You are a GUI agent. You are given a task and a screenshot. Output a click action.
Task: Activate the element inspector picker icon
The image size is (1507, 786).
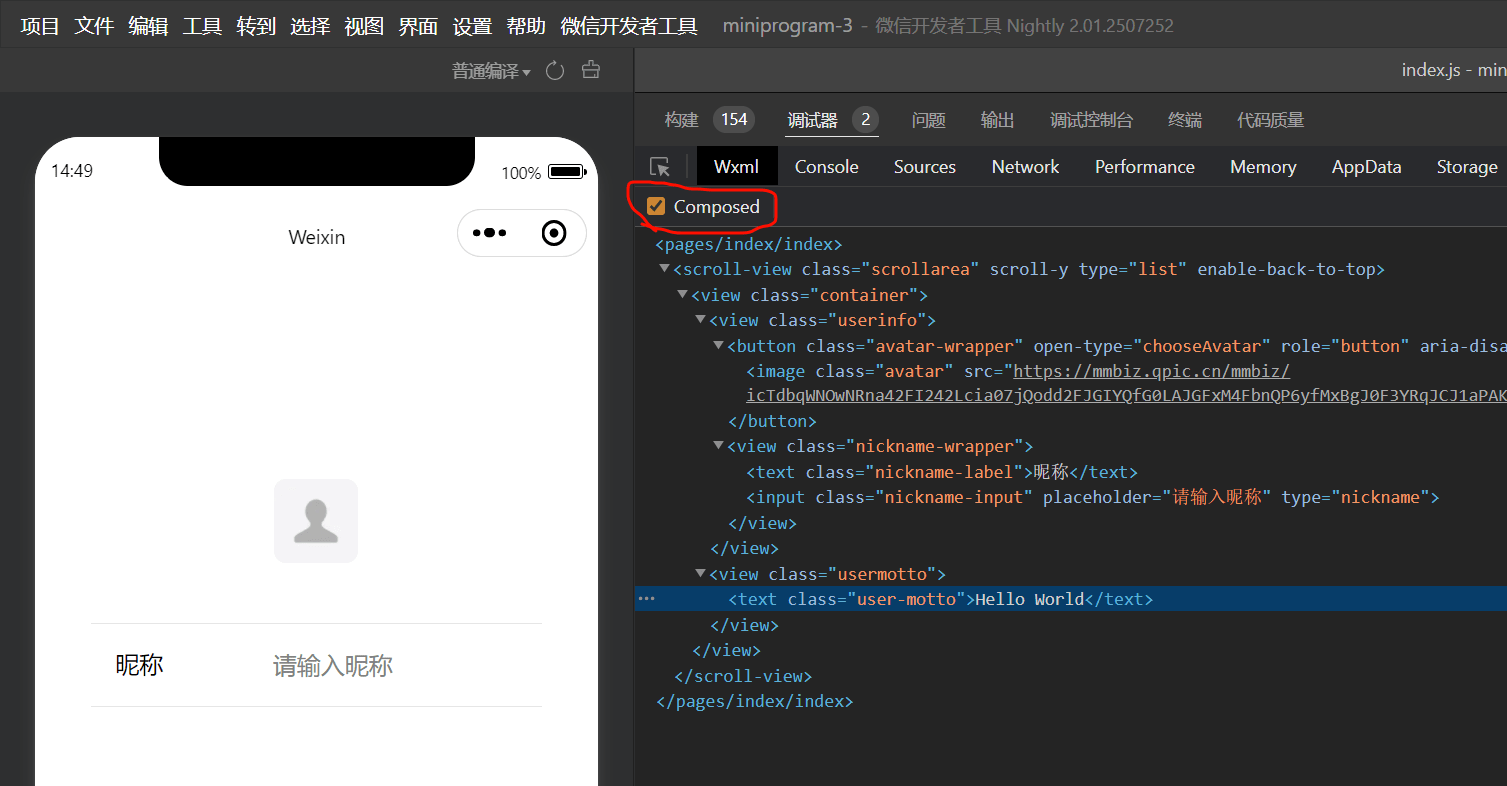659,167
